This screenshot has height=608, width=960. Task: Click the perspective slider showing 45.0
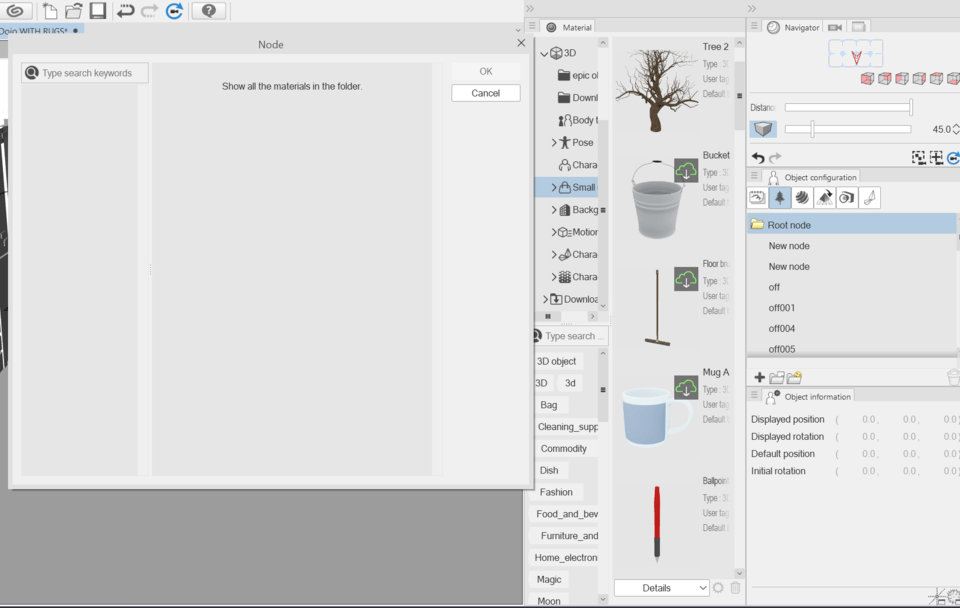pos(848,129)
